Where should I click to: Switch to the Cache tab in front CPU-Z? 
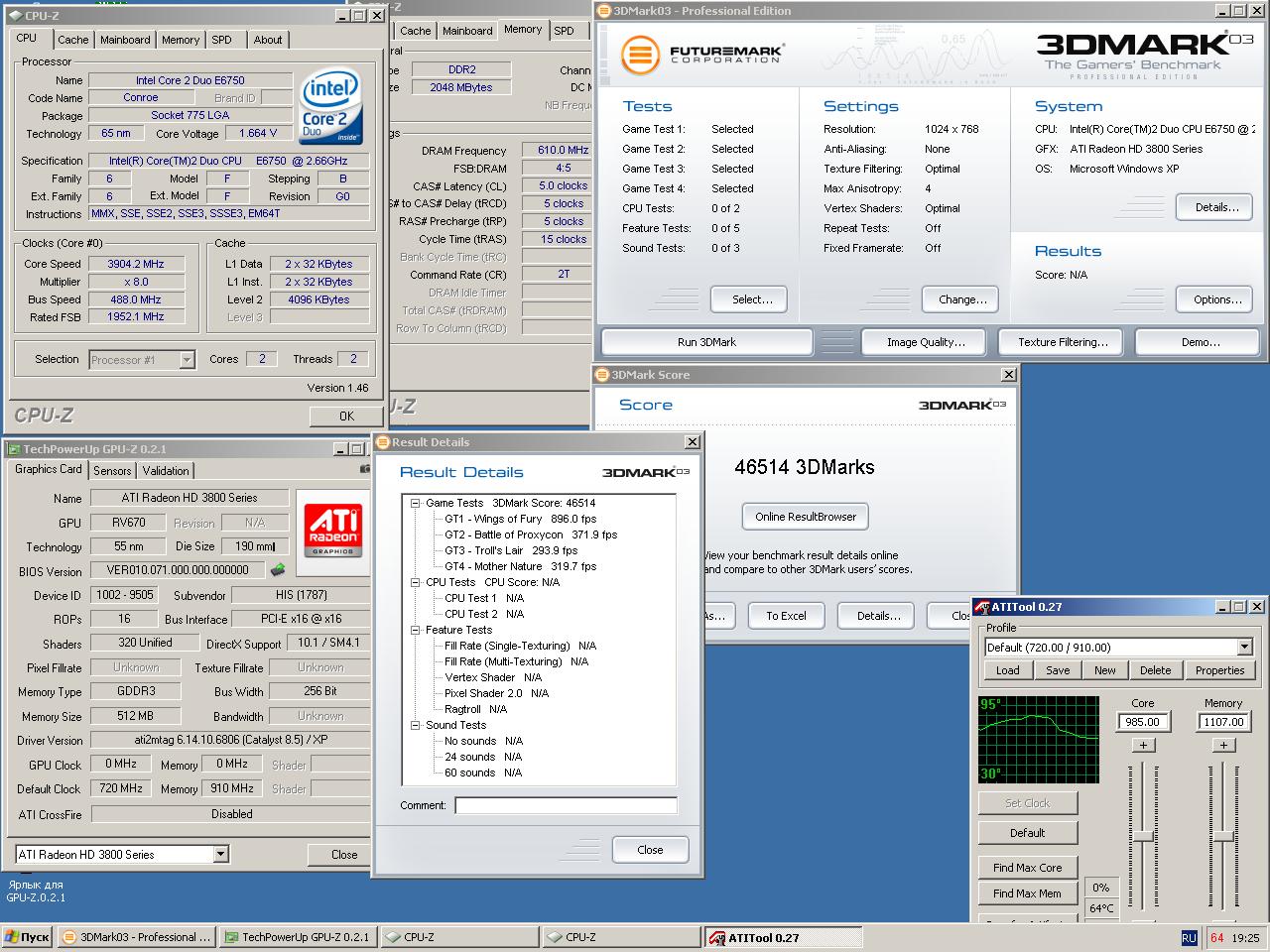point(72,40)
